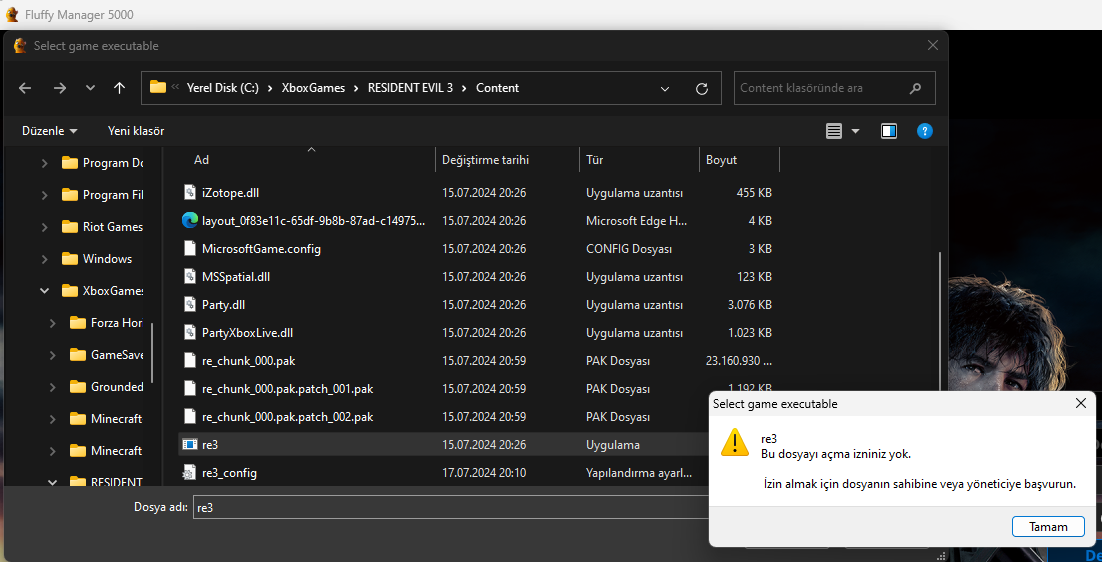The width and height of the screenshot is (1102, 562).
Task: Click the Back navigation arrow
Action: click(x=25, y=88)
